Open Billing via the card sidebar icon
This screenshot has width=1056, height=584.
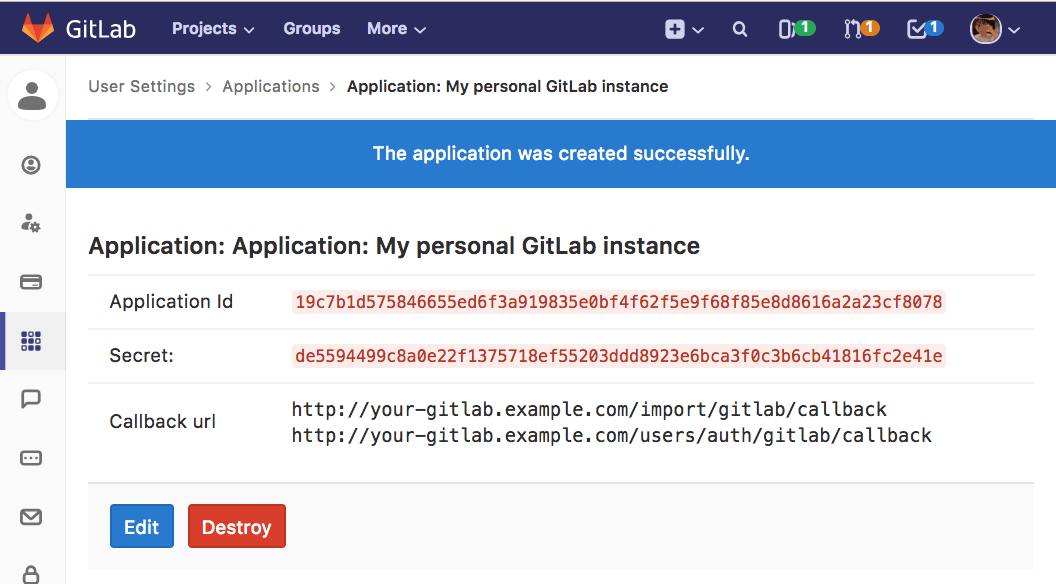click(31, 282)
